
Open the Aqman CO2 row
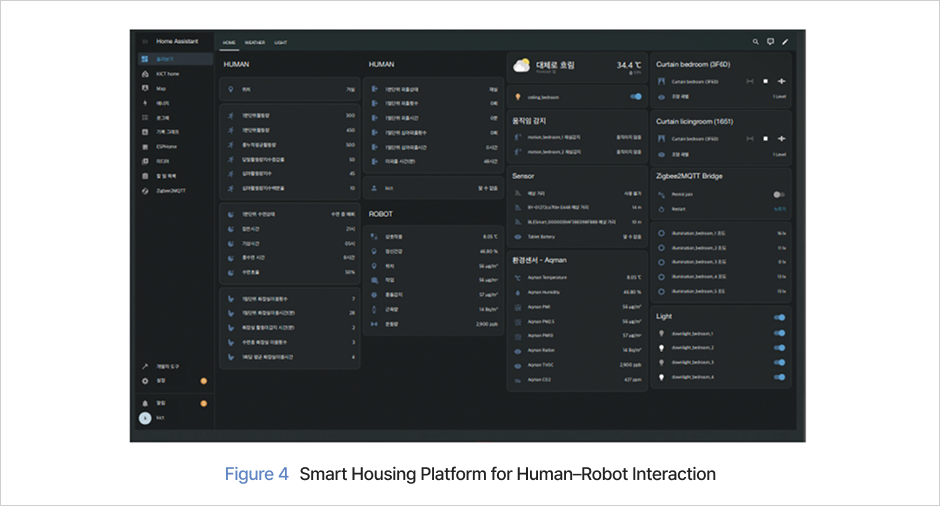(x=577, y=380)
